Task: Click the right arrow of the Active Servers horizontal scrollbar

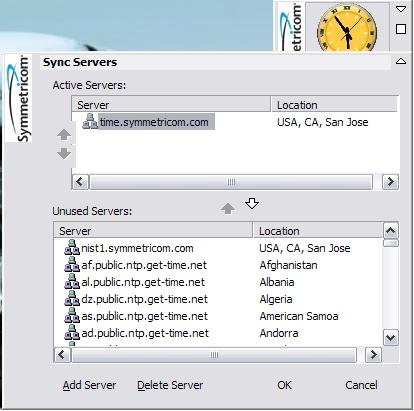Action: (390, 182)
